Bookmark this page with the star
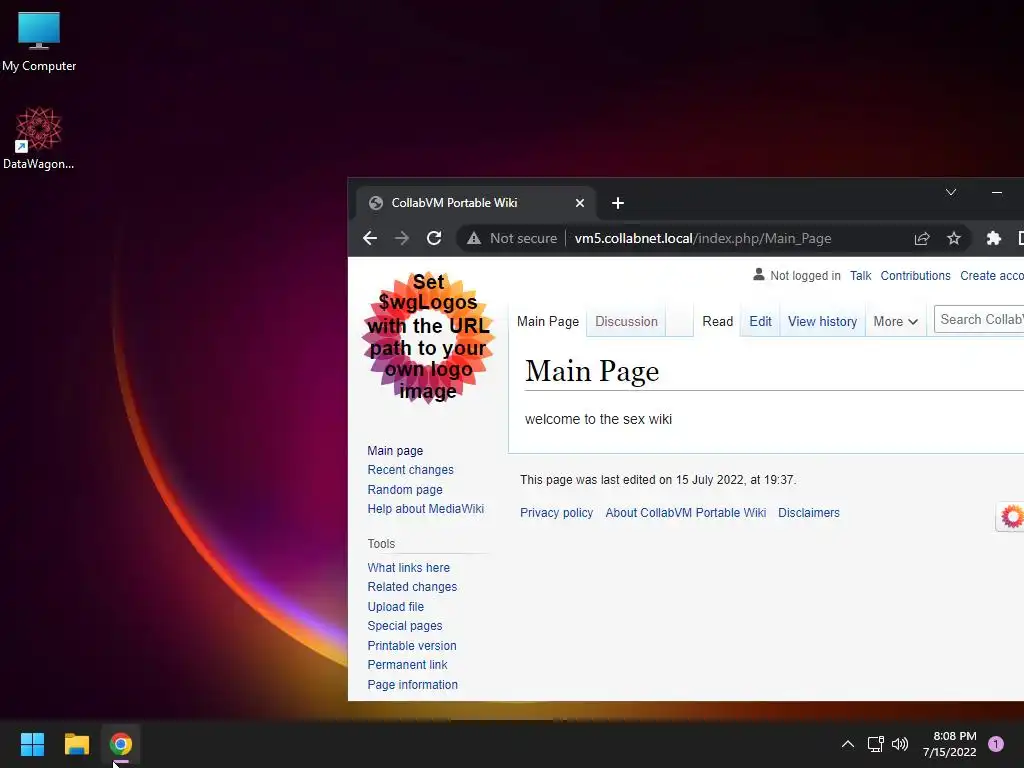The height and width of the screenshot is (768, 1024). 953,238
